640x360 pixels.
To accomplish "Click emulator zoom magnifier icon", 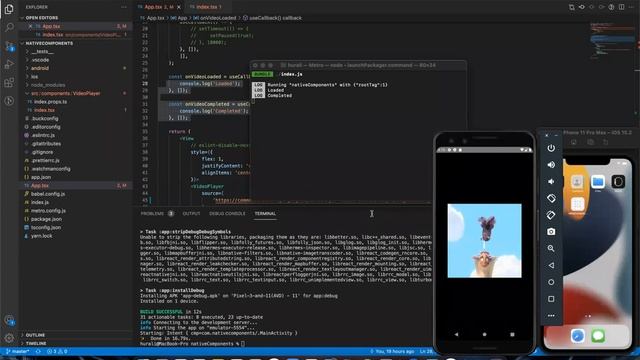I will [551, 249].
